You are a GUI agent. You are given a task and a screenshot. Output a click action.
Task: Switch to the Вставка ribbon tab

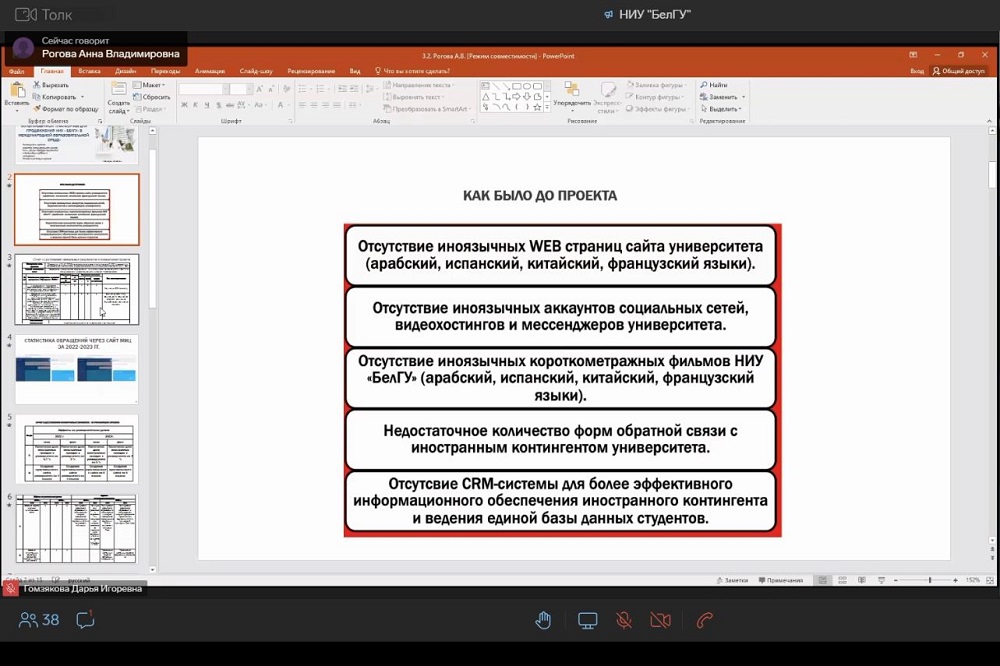89,71
